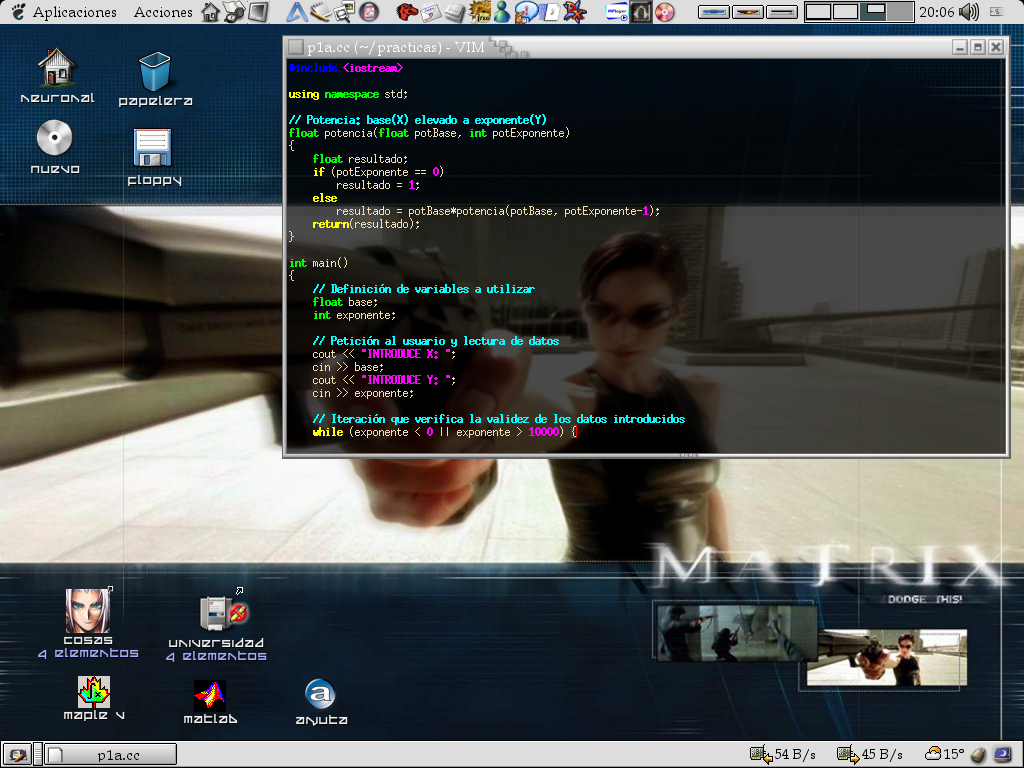
Task: Click the GNOME foot logo
Action: (18, 12)
